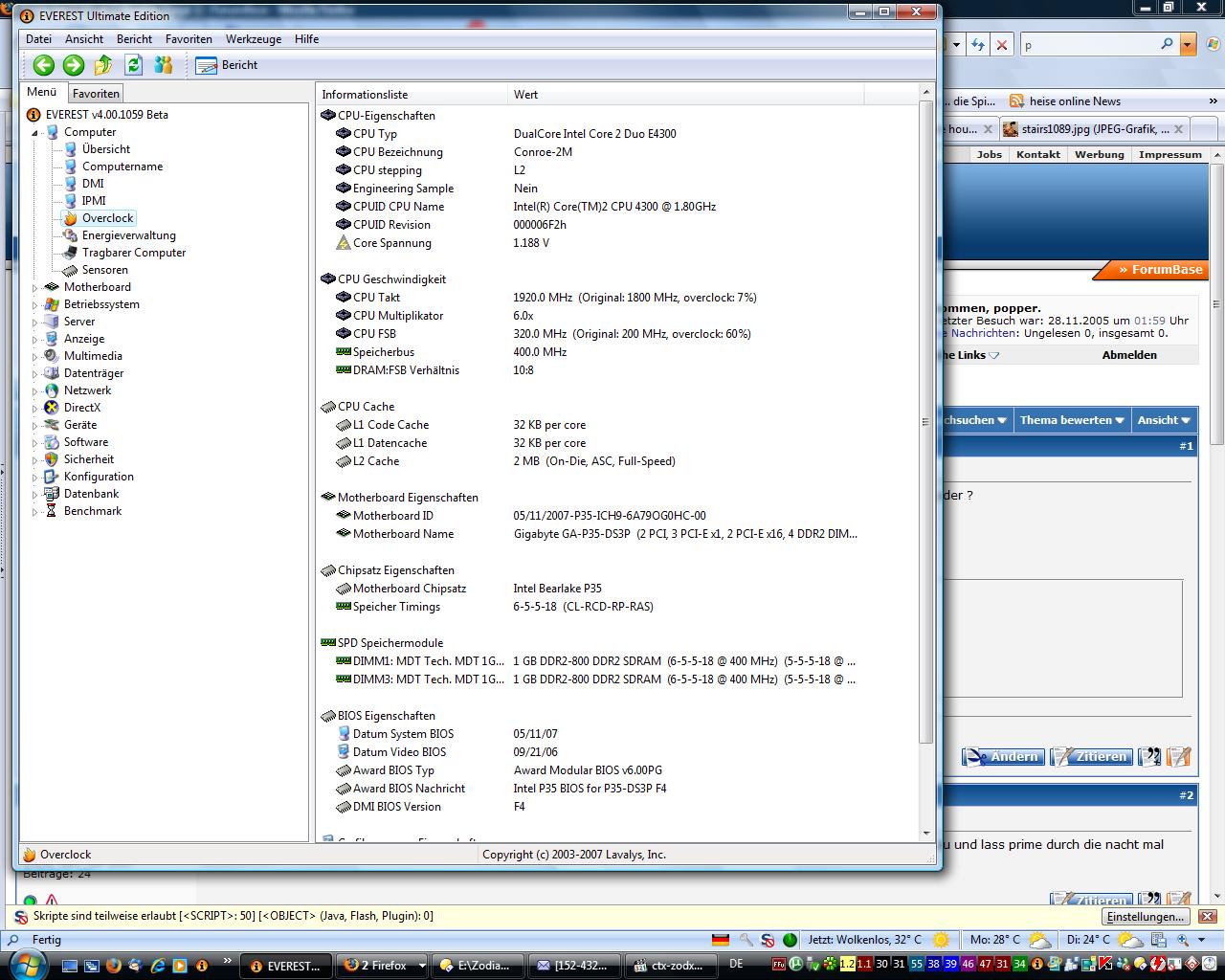The height and width of the screenshot is (980, 1225).
Task: Expand the Datenträger tree node
Action: (35, 373)
